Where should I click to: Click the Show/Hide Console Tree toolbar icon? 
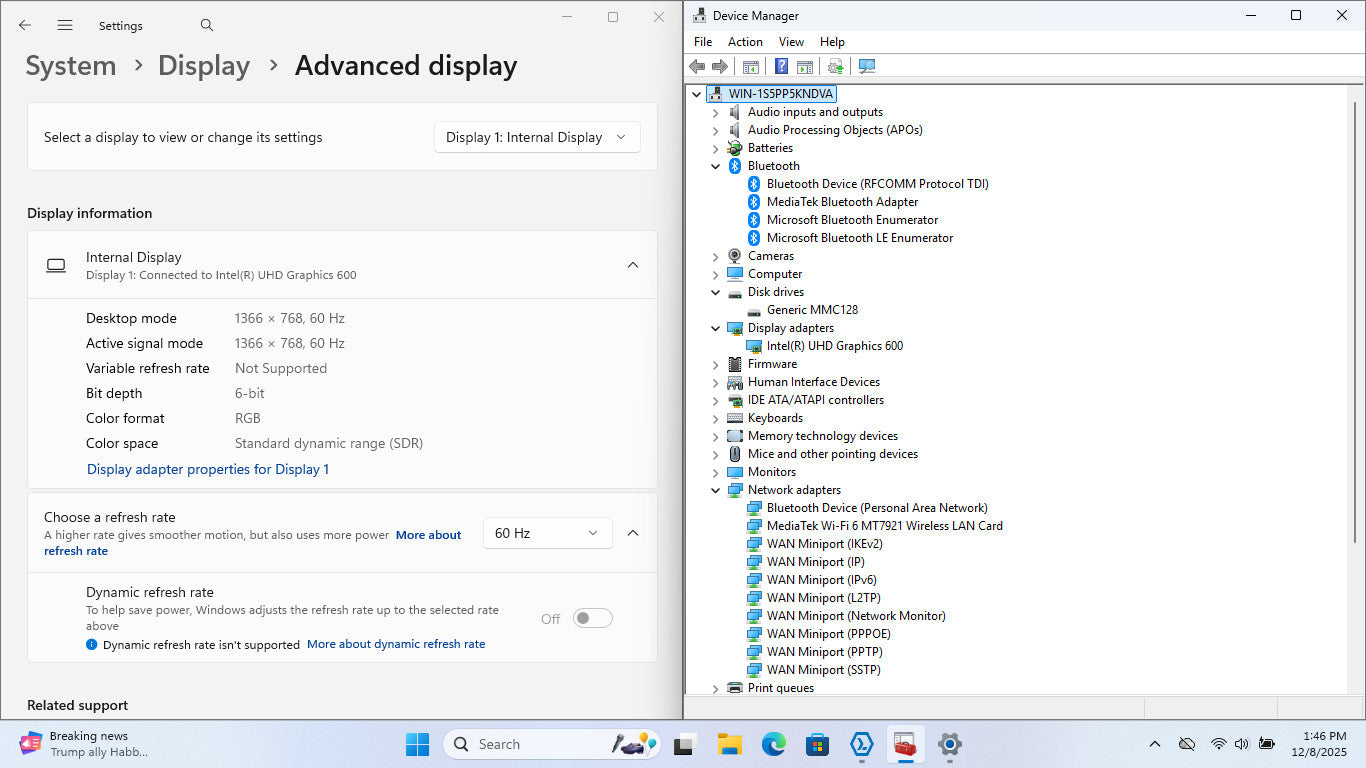(750, 66)
